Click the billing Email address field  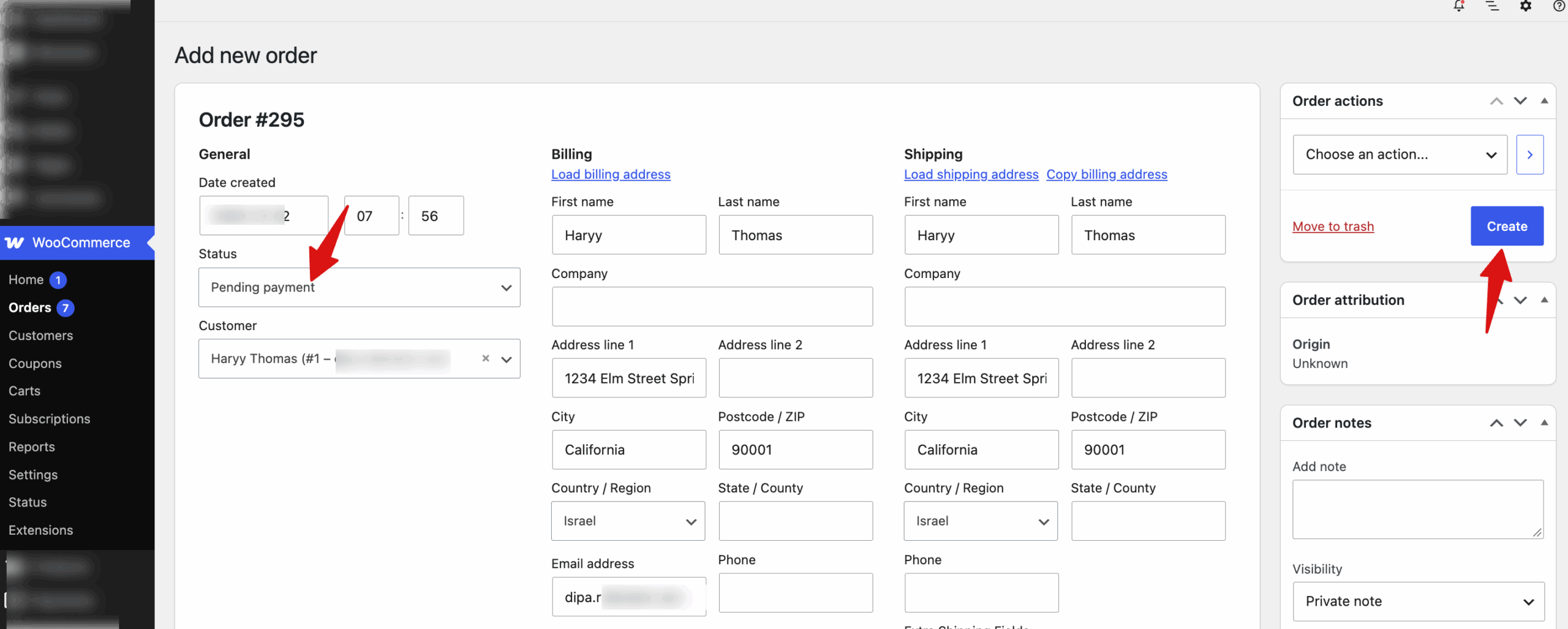pyautogui.click(x=629, y=597)
